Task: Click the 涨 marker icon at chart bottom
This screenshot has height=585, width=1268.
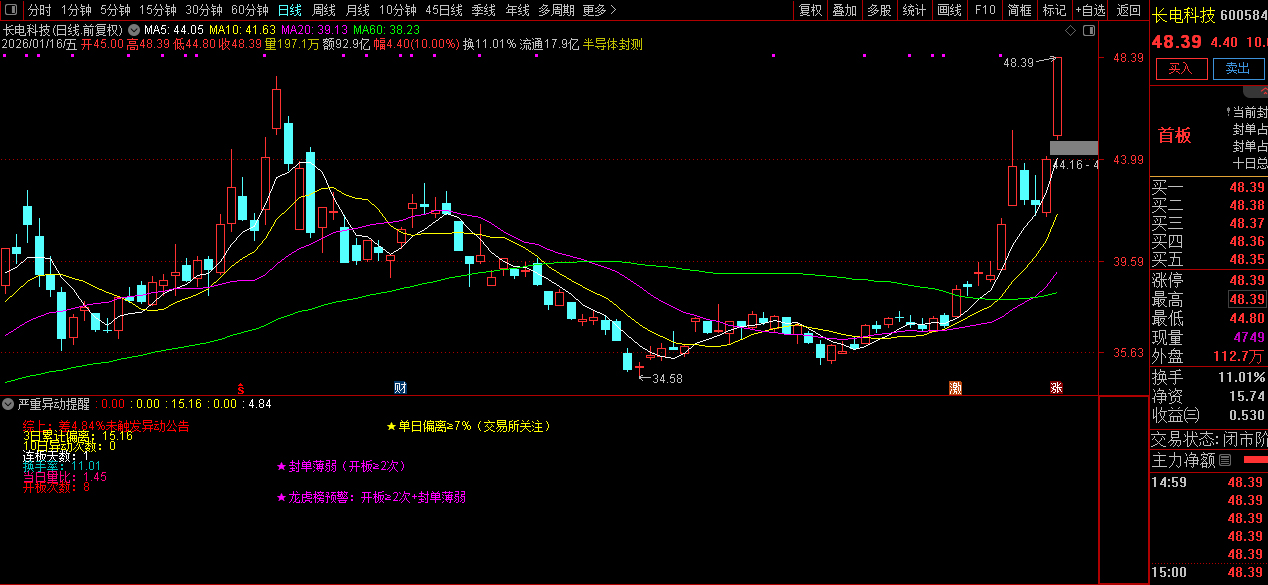Action: click(x=1056, y=387)
